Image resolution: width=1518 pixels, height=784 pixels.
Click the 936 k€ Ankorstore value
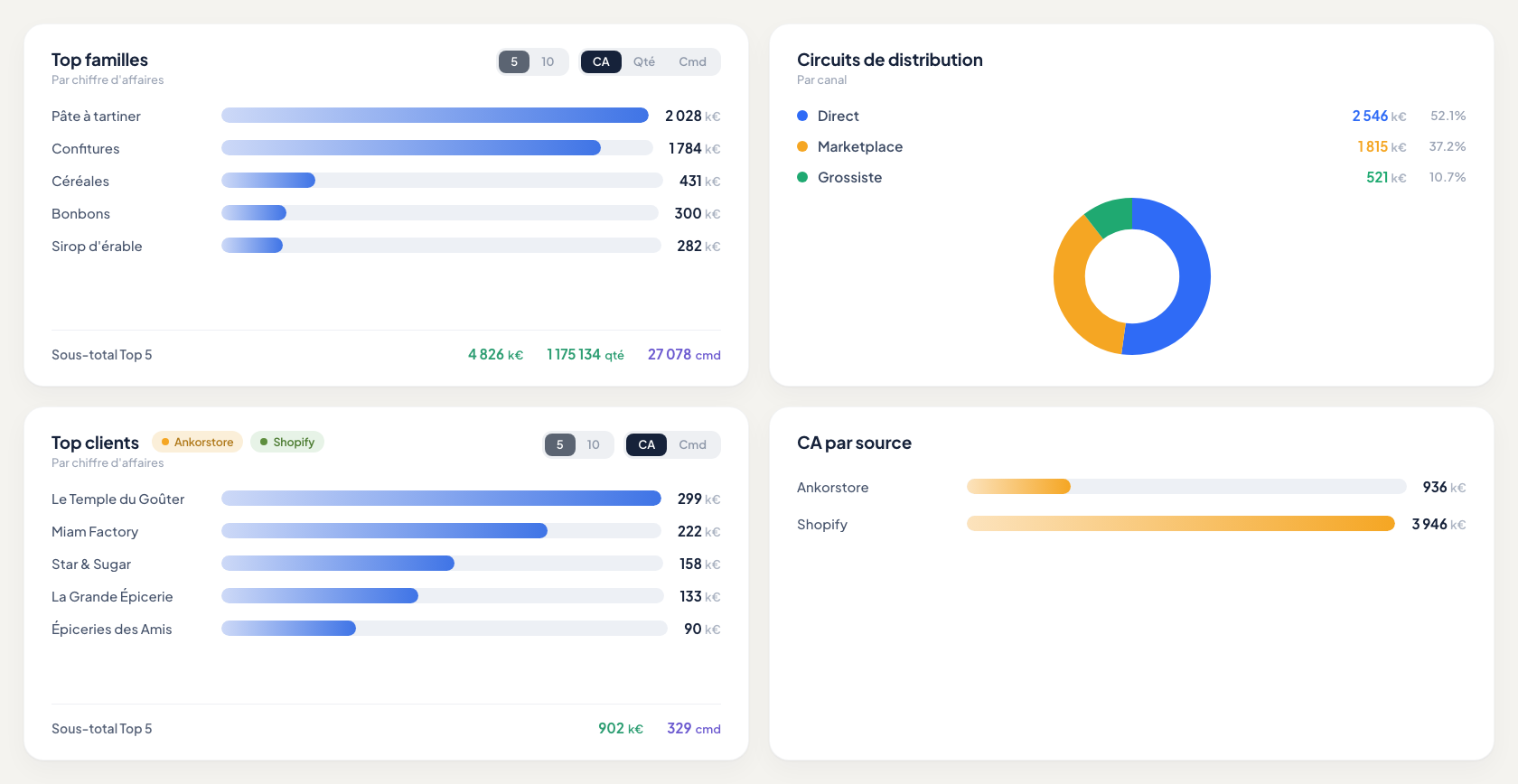tap(1444, 487)
